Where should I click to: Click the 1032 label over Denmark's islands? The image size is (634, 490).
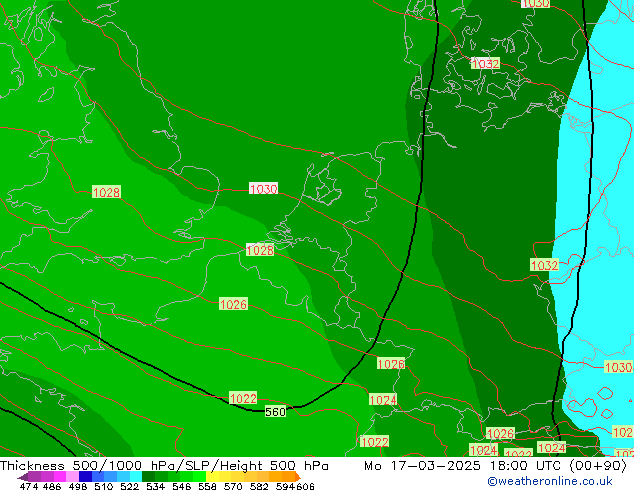point(486,63)
